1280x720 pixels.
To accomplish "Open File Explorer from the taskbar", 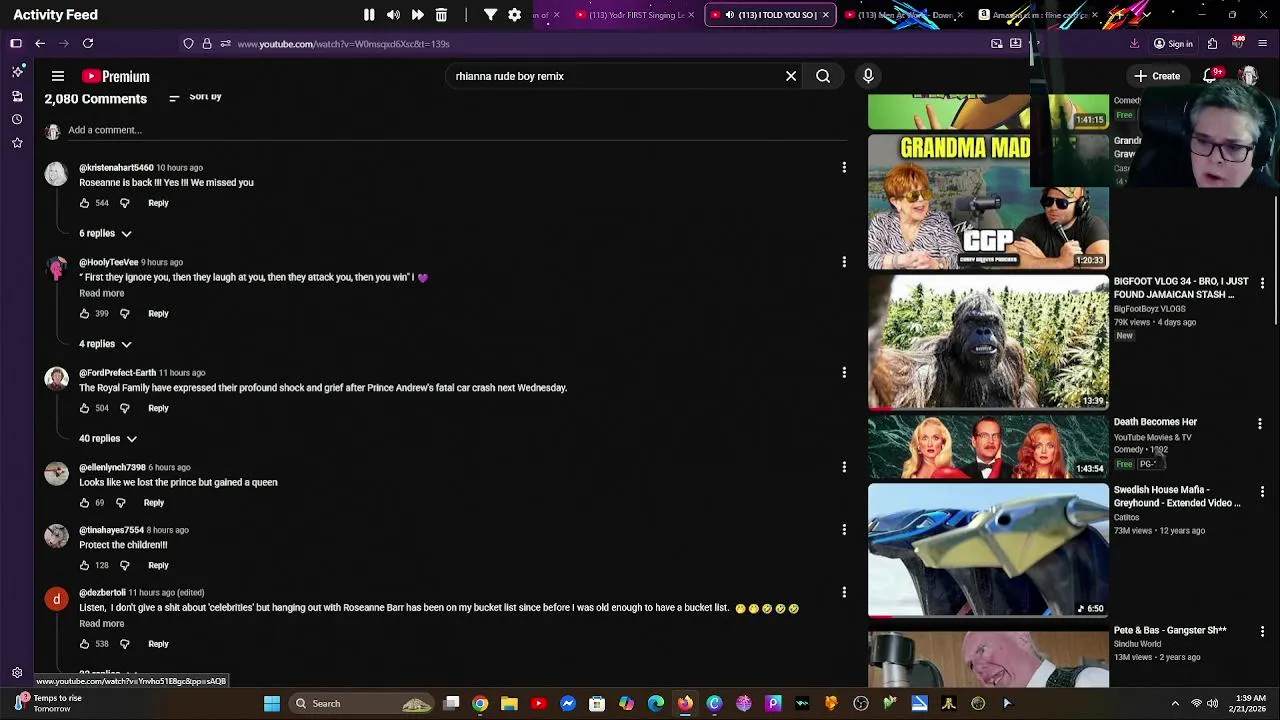I will (x=509, y=704).
